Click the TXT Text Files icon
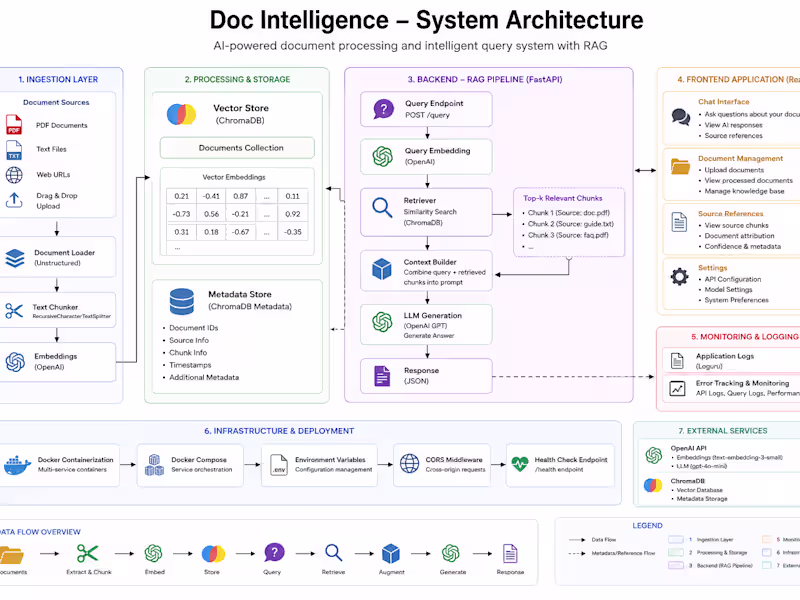 pos(14,150)
